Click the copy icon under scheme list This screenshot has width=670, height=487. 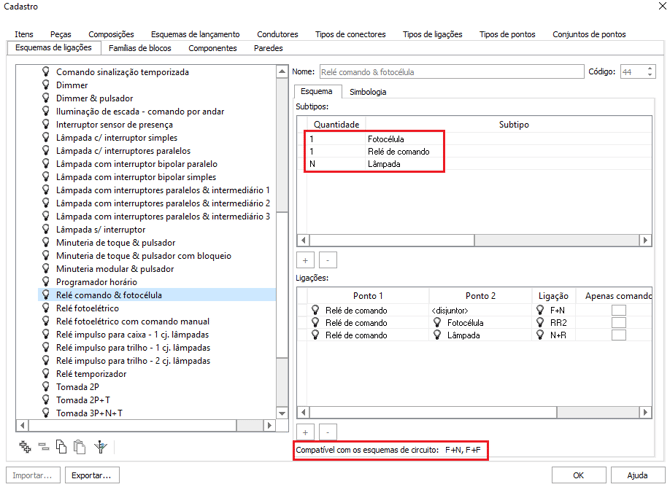tap(62, 447)
